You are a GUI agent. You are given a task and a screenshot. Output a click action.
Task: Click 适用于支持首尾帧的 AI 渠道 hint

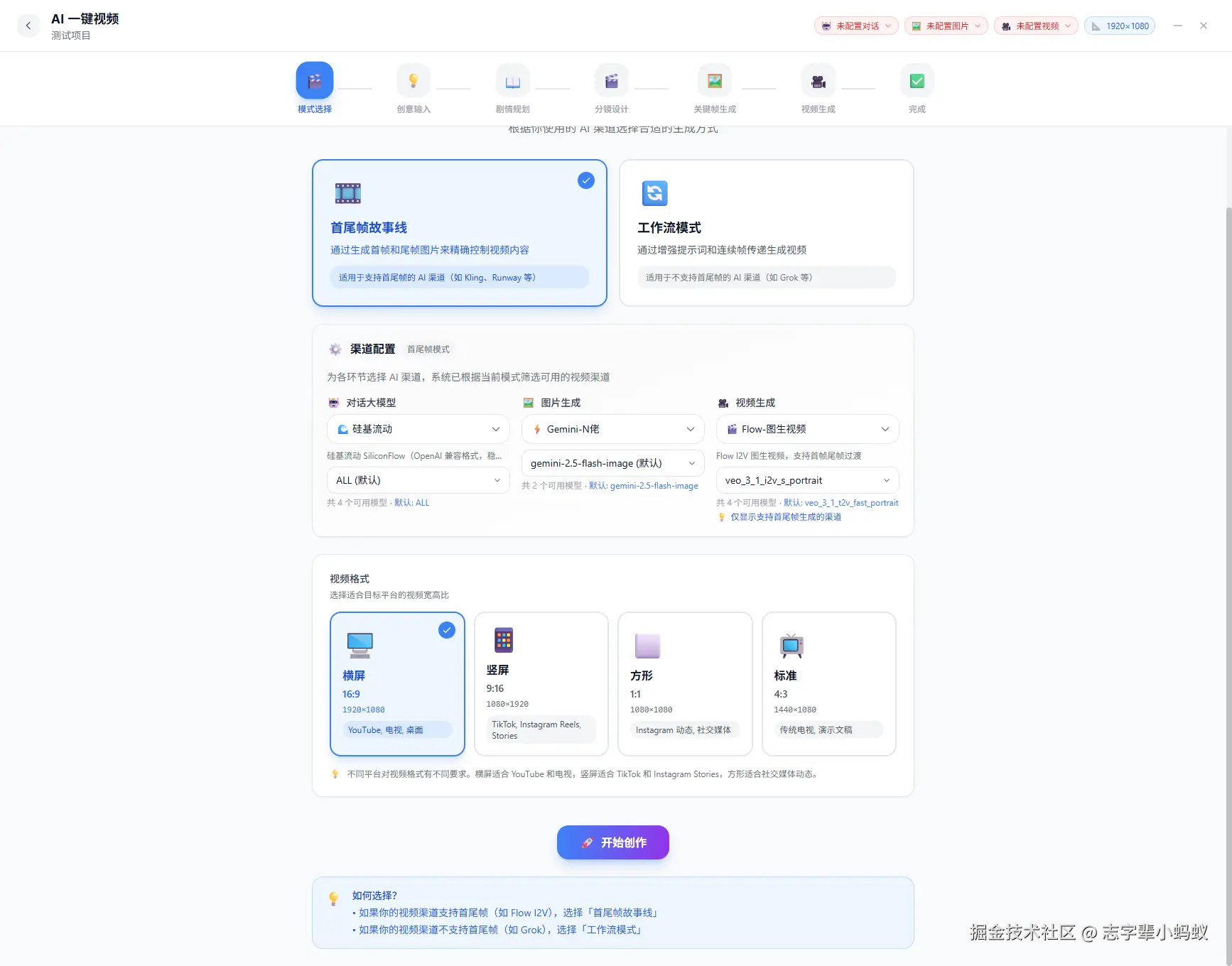click(x=460, y=278)
